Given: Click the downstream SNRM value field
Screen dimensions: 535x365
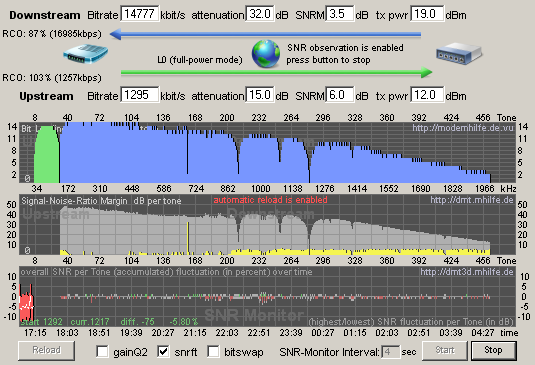Looking at the screenshot, I should [339, 14].
